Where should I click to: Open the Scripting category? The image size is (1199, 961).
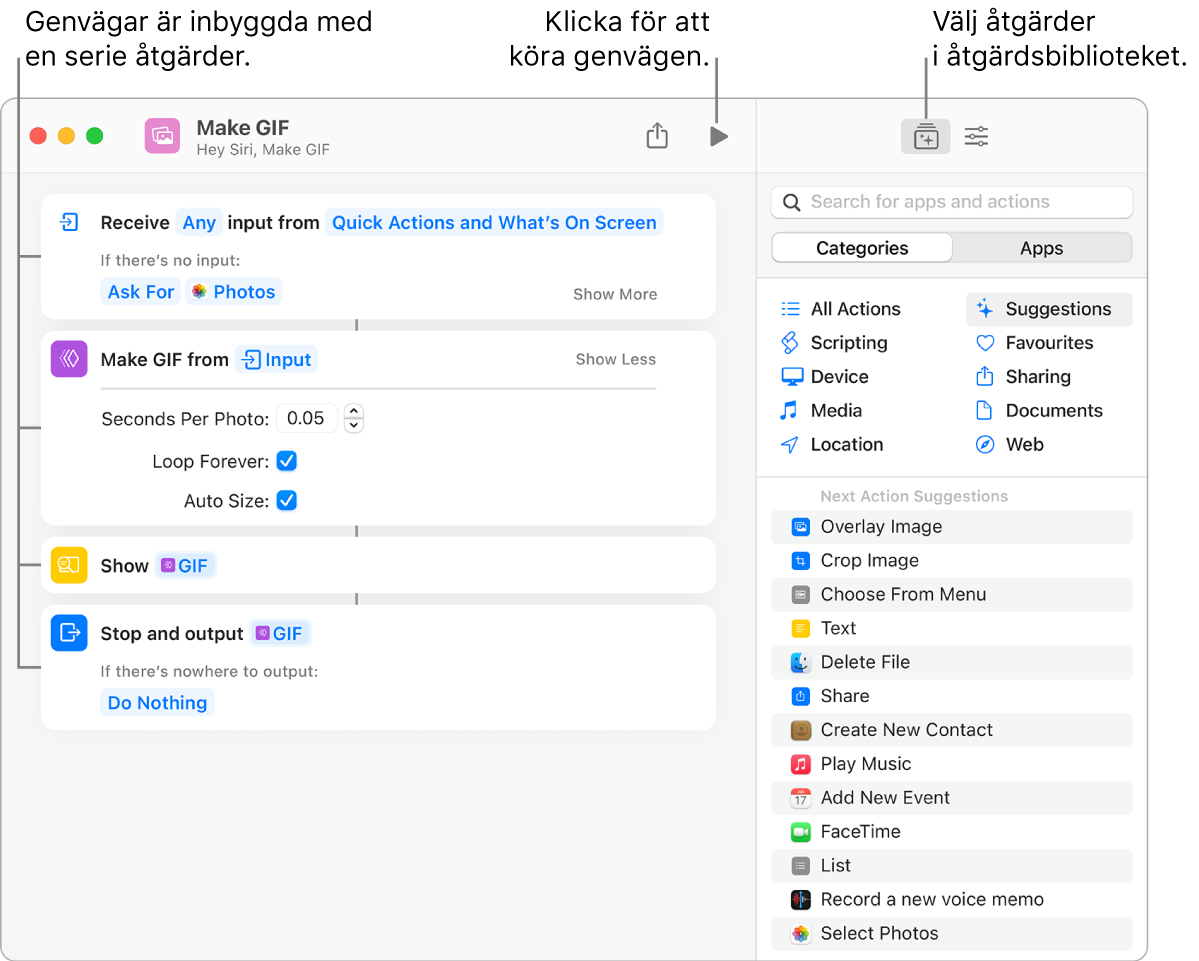[834, 343]
